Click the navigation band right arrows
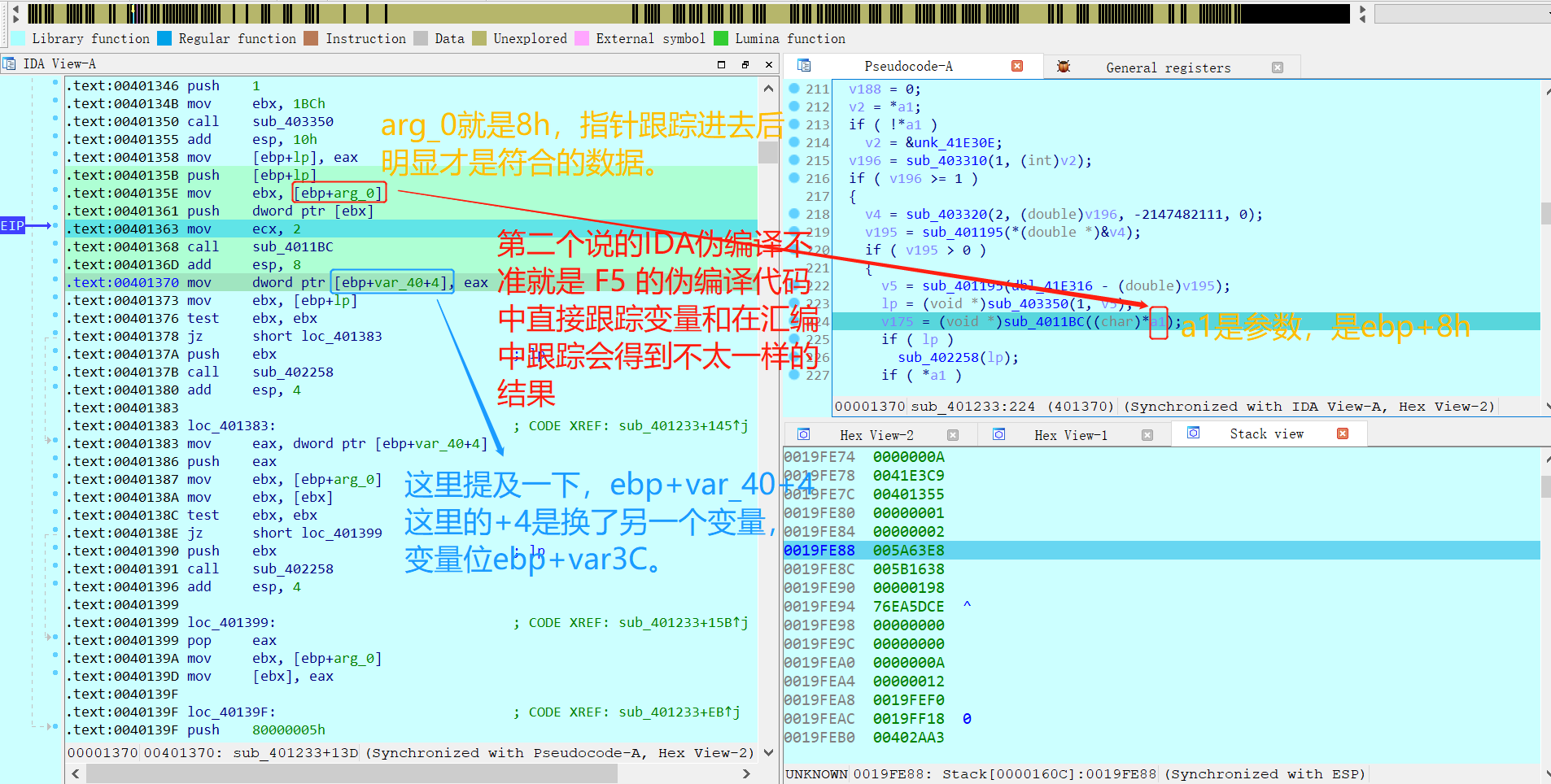The height and width of the screenshot is (784, 1551). 1362,14
